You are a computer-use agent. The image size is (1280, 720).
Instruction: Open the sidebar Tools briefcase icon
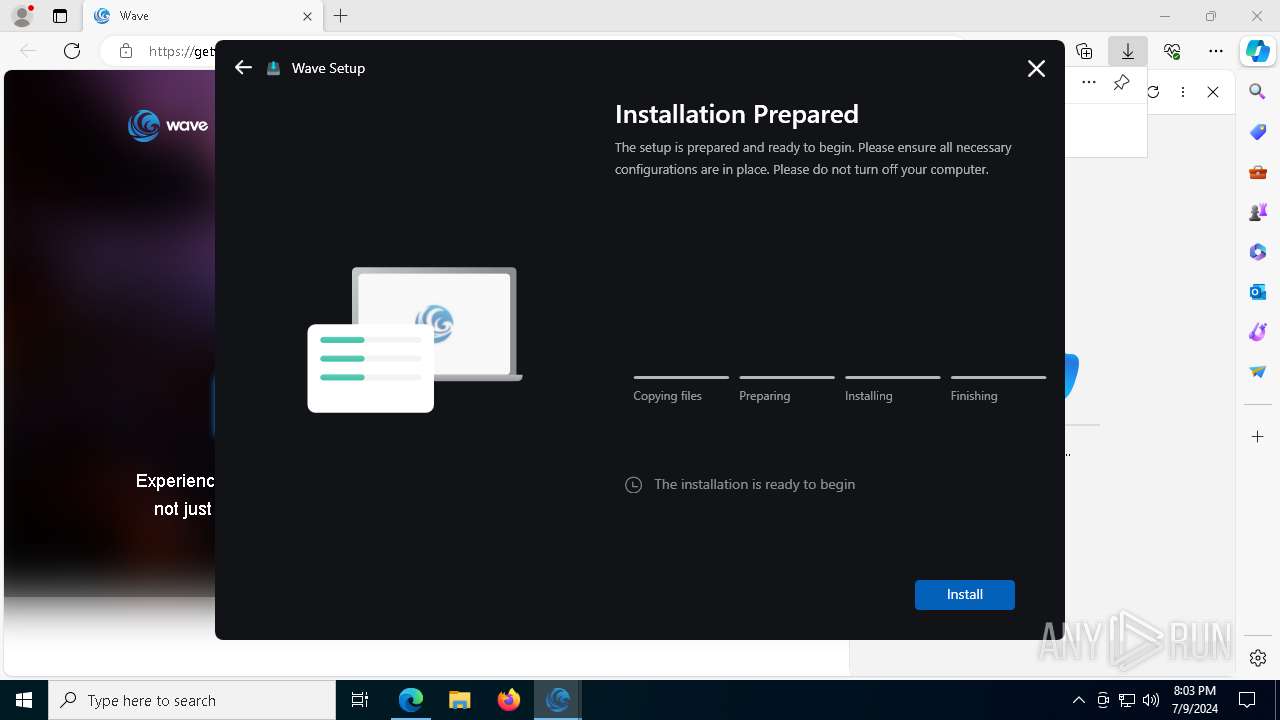pyautogui.click(x=1258, y=172)
